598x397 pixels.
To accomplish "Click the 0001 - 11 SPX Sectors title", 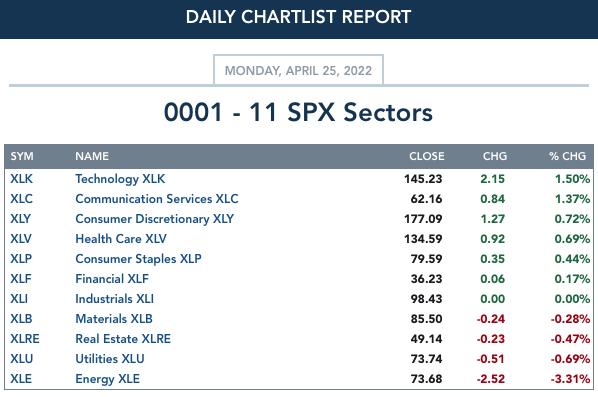I will (x=298, y=113).
